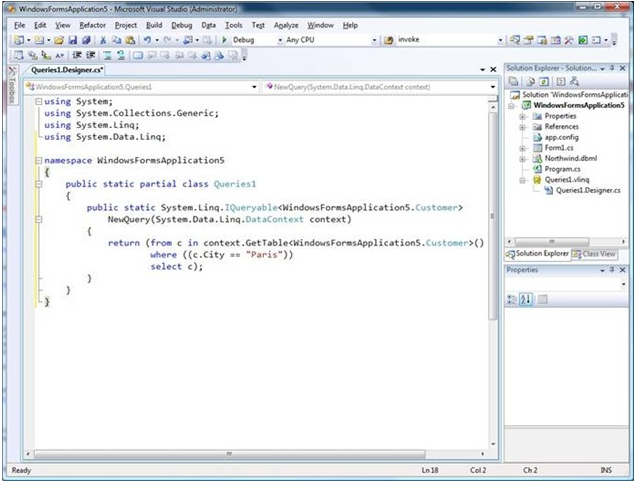Save the current file with the floppy disk icon
Viewport: 639px width, 482px height.
(x=73, y=40)
